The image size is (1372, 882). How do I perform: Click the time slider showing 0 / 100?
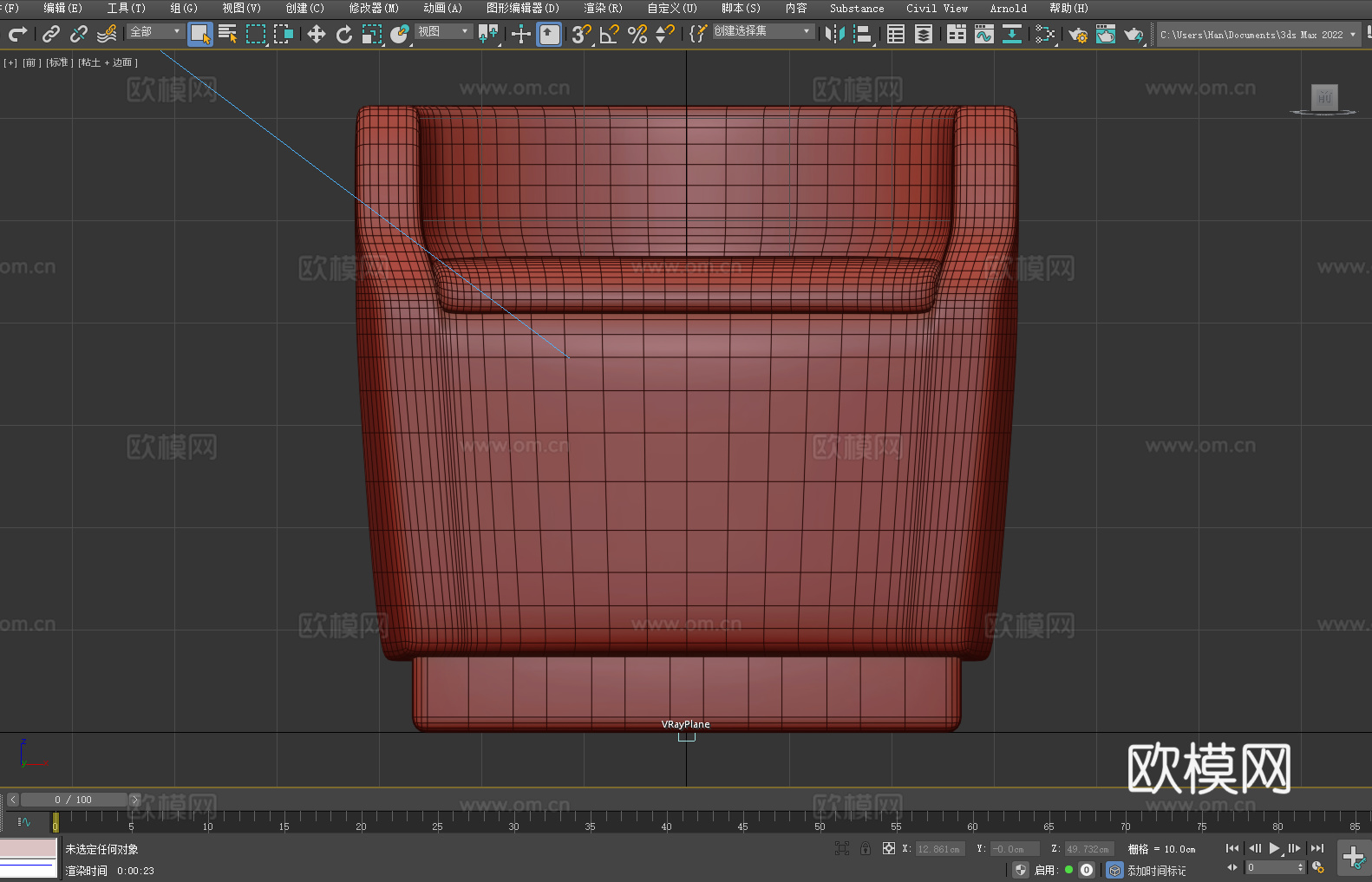pos(74,800)
